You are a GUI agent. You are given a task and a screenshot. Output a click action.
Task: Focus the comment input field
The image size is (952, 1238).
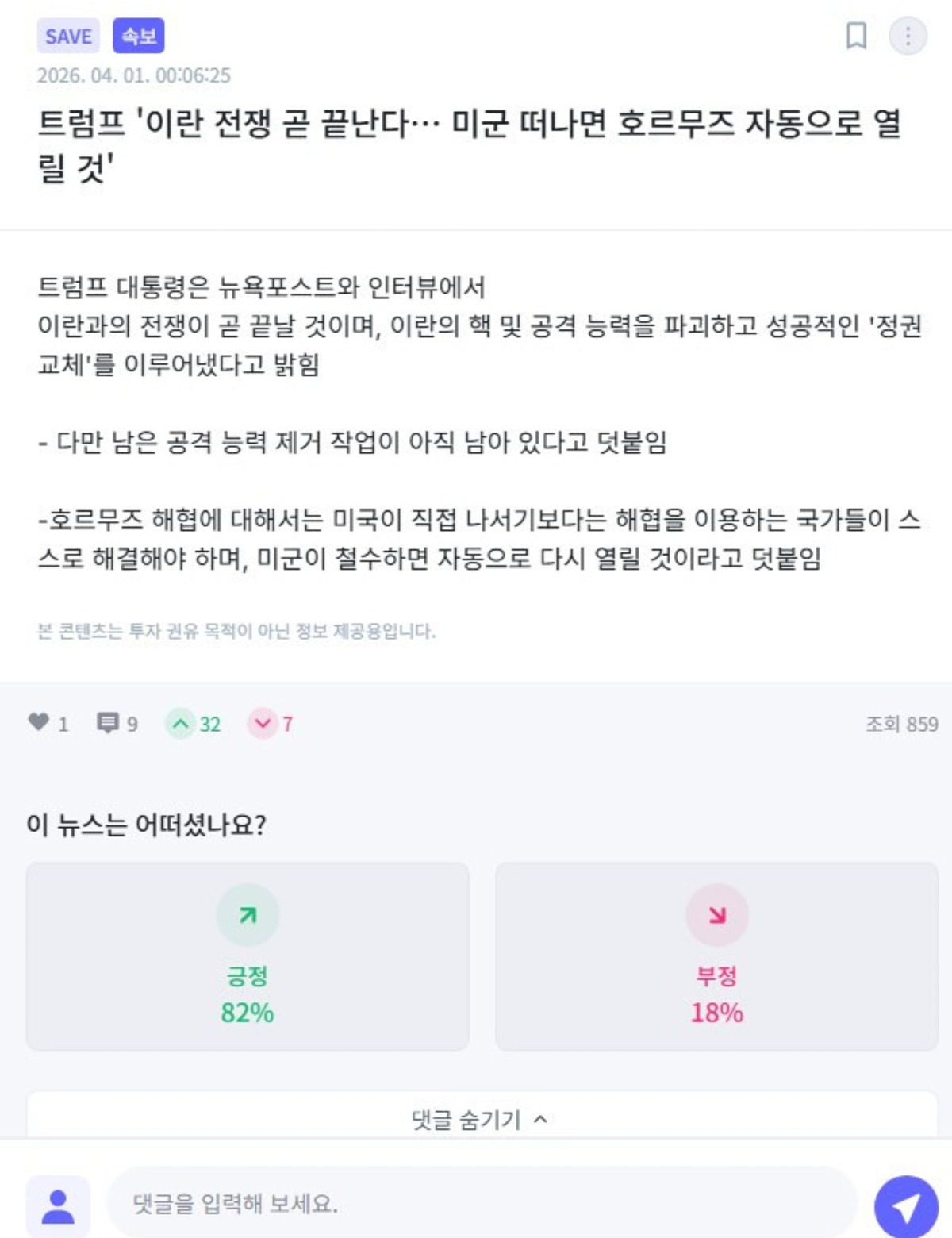click(x=481, y=1204)
